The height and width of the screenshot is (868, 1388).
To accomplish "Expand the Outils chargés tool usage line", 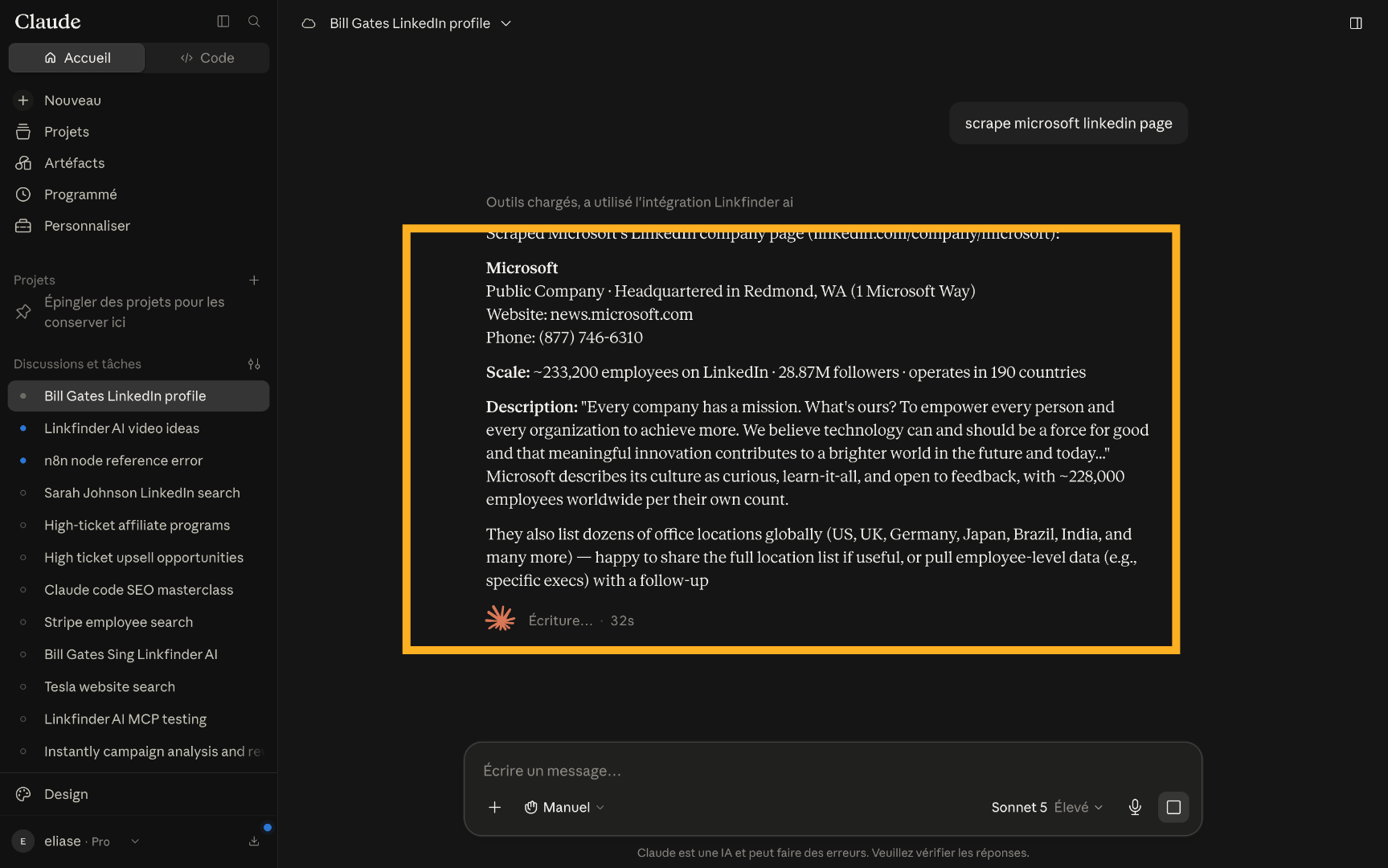I will click(x=639, y=203).
